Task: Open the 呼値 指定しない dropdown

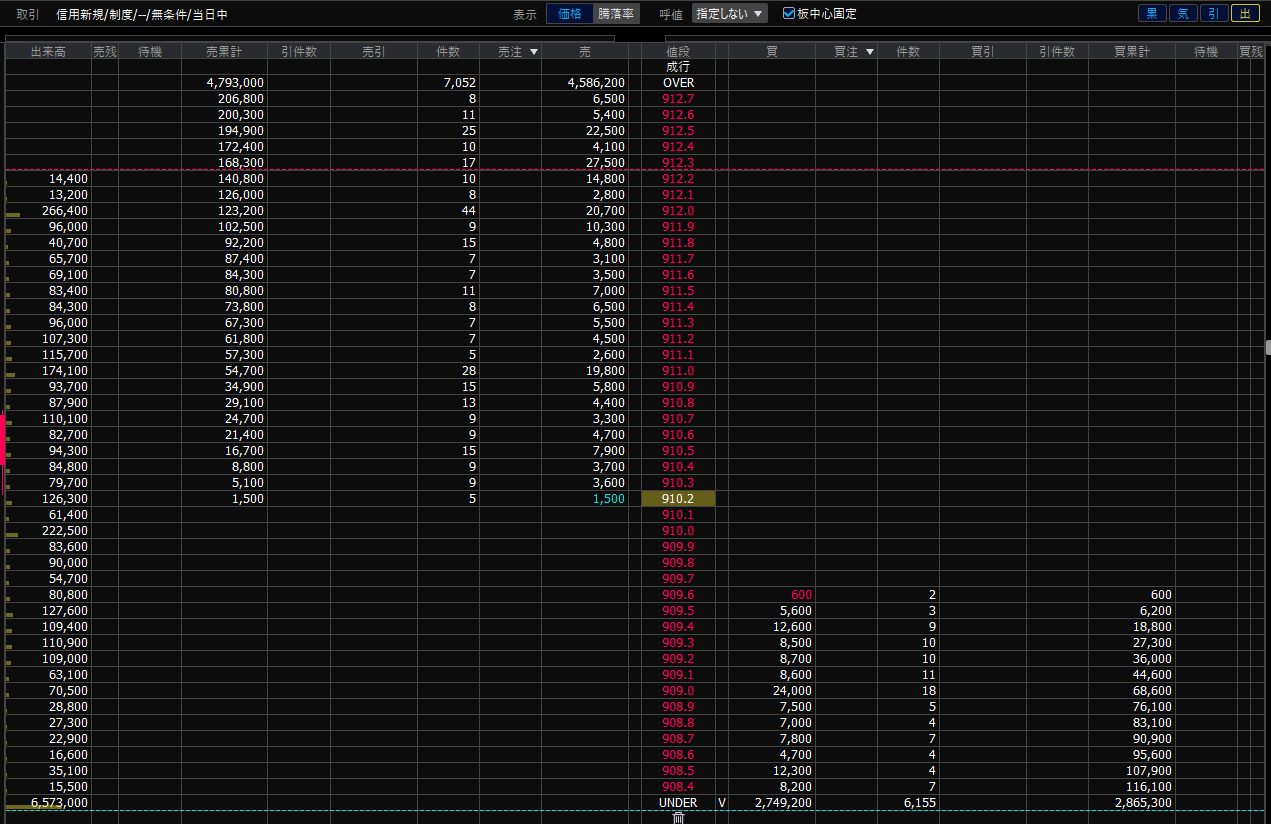Action: pos(729,14)
